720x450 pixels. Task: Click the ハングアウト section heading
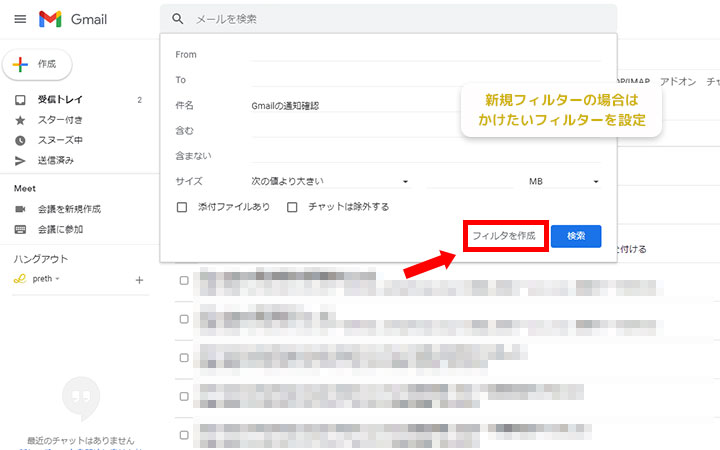point(41,259)
